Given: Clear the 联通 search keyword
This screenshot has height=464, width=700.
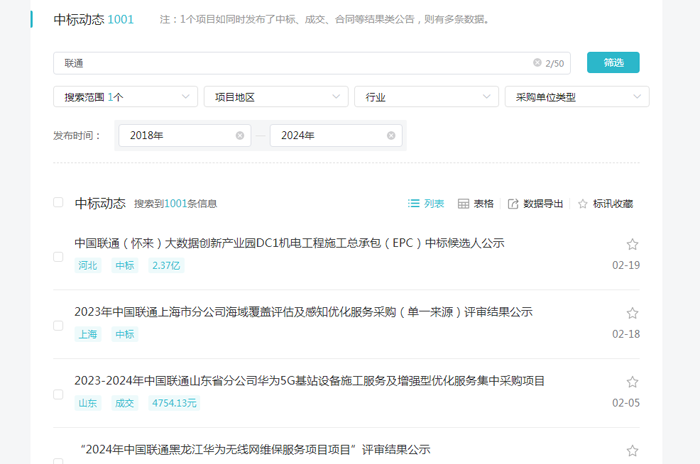Looking at the screenshot, I should [537, 63].
